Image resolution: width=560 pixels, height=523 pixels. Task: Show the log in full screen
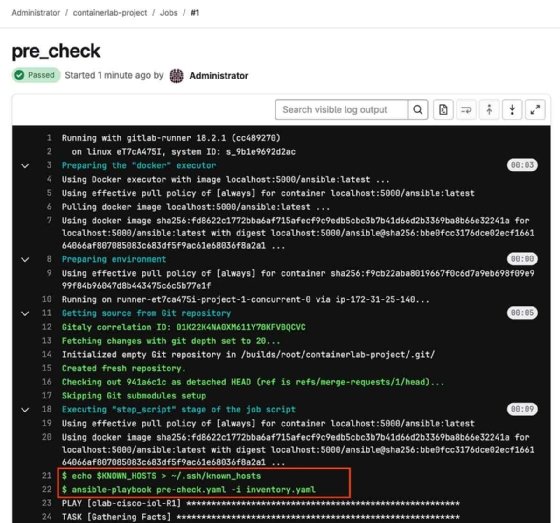tap(535, 110)
